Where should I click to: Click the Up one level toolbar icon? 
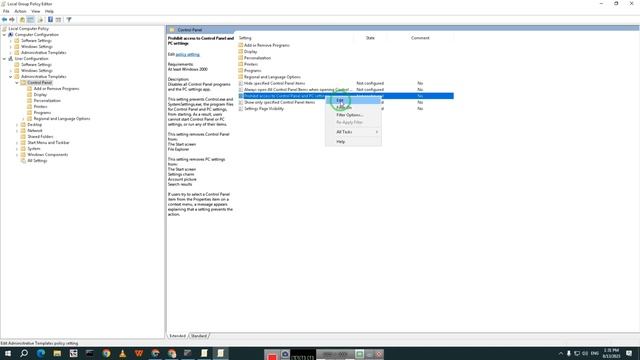click(22, 20)
